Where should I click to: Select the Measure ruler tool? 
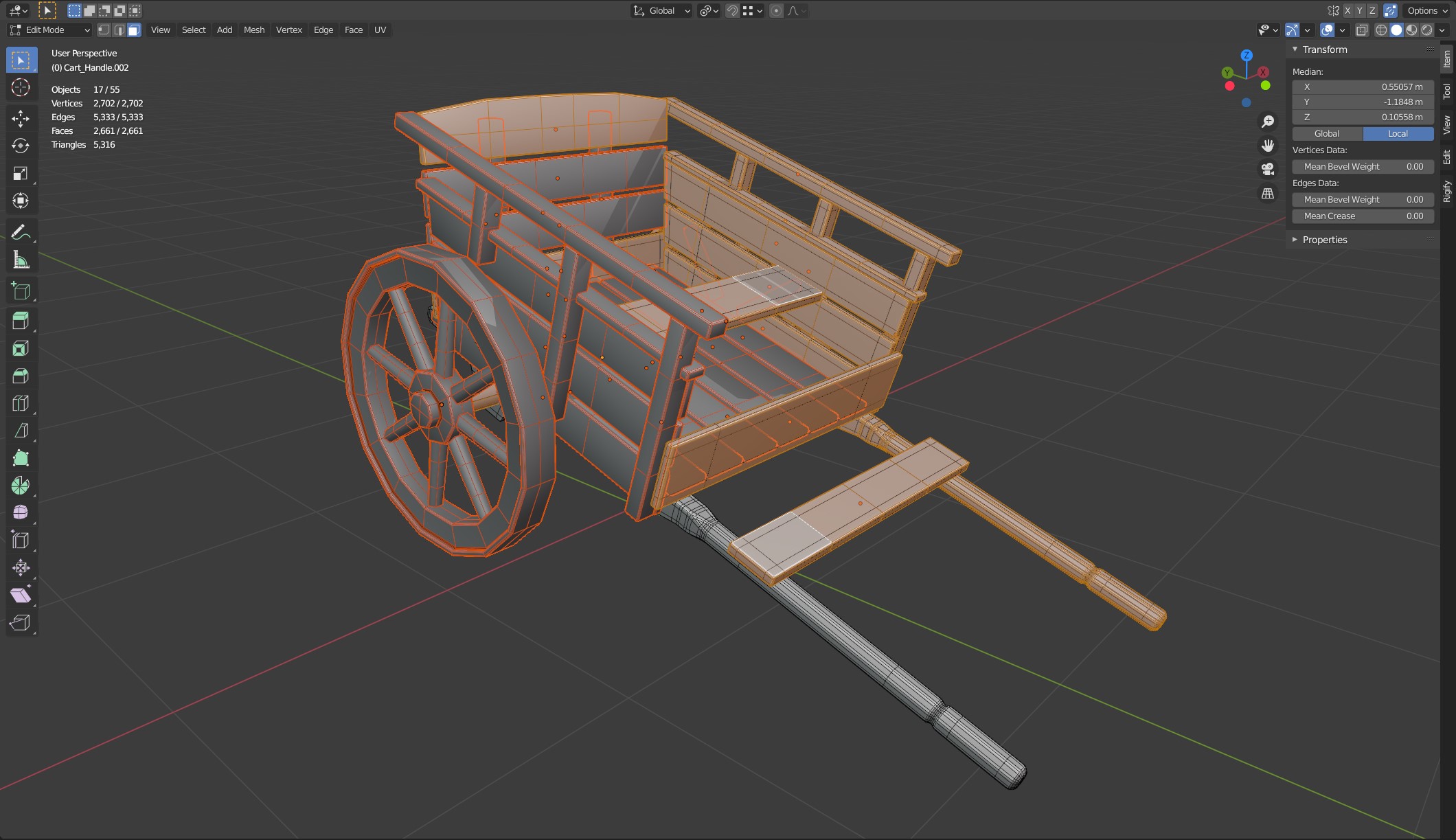[21, 260]
